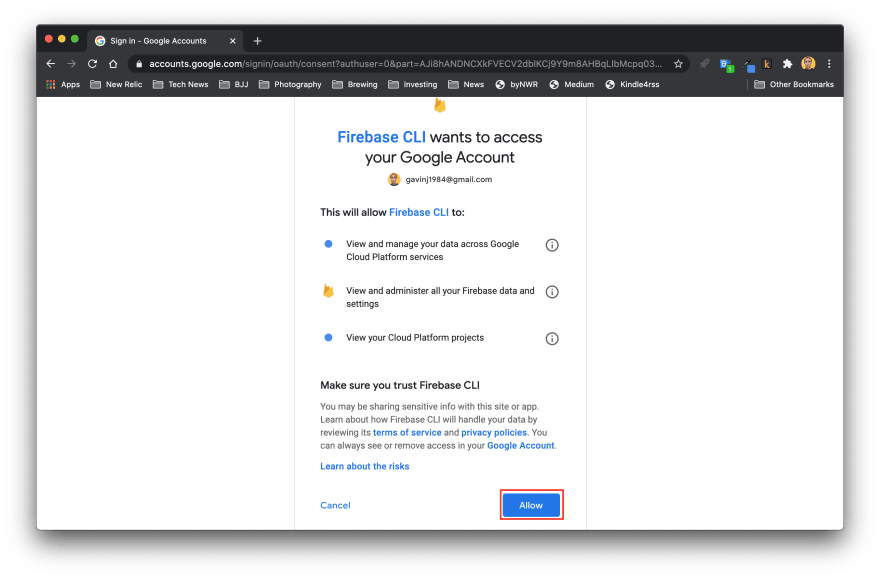Click the Chrome profile avatar
Image resolution: width=880 pixels, height=578 pixels.
click(x=808, y=63)
